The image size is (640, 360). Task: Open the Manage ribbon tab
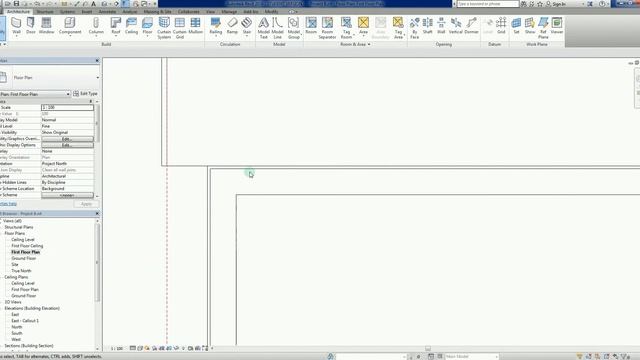point(229,12)
